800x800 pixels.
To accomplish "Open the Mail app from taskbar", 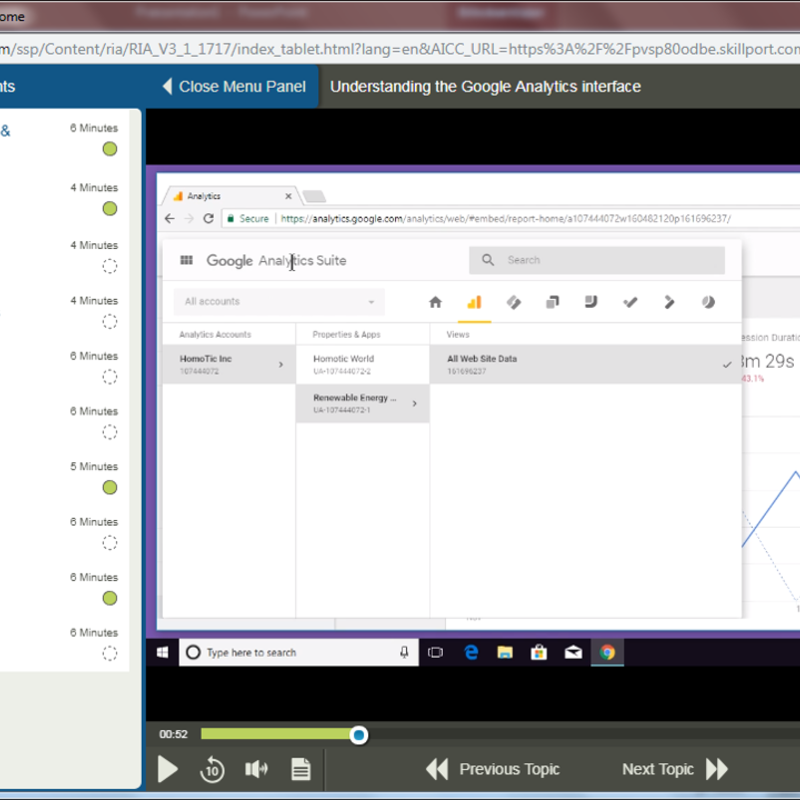I will coord(573,653).
